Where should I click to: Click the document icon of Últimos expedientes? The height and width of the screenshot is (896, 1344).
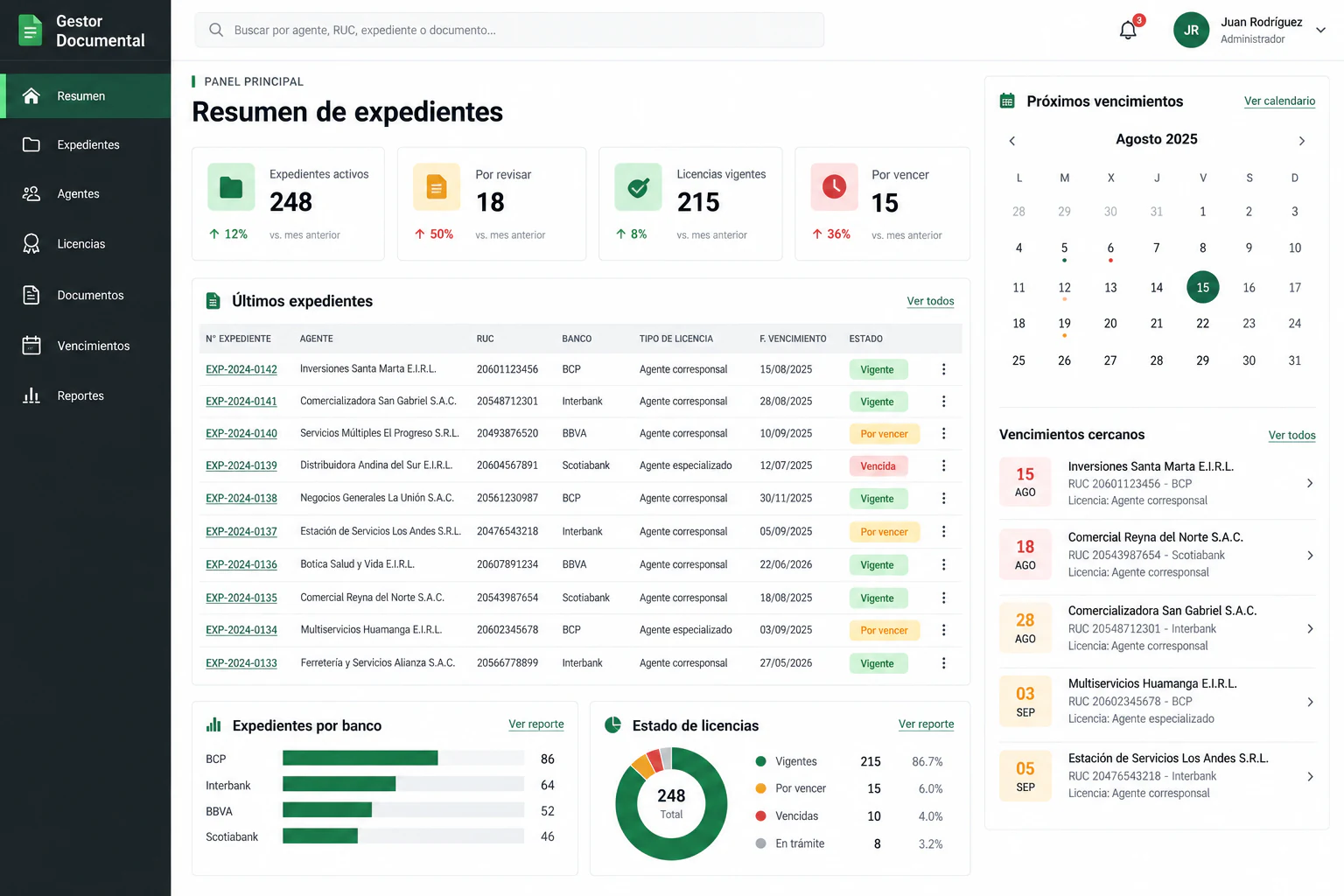[x=213, y=301]
